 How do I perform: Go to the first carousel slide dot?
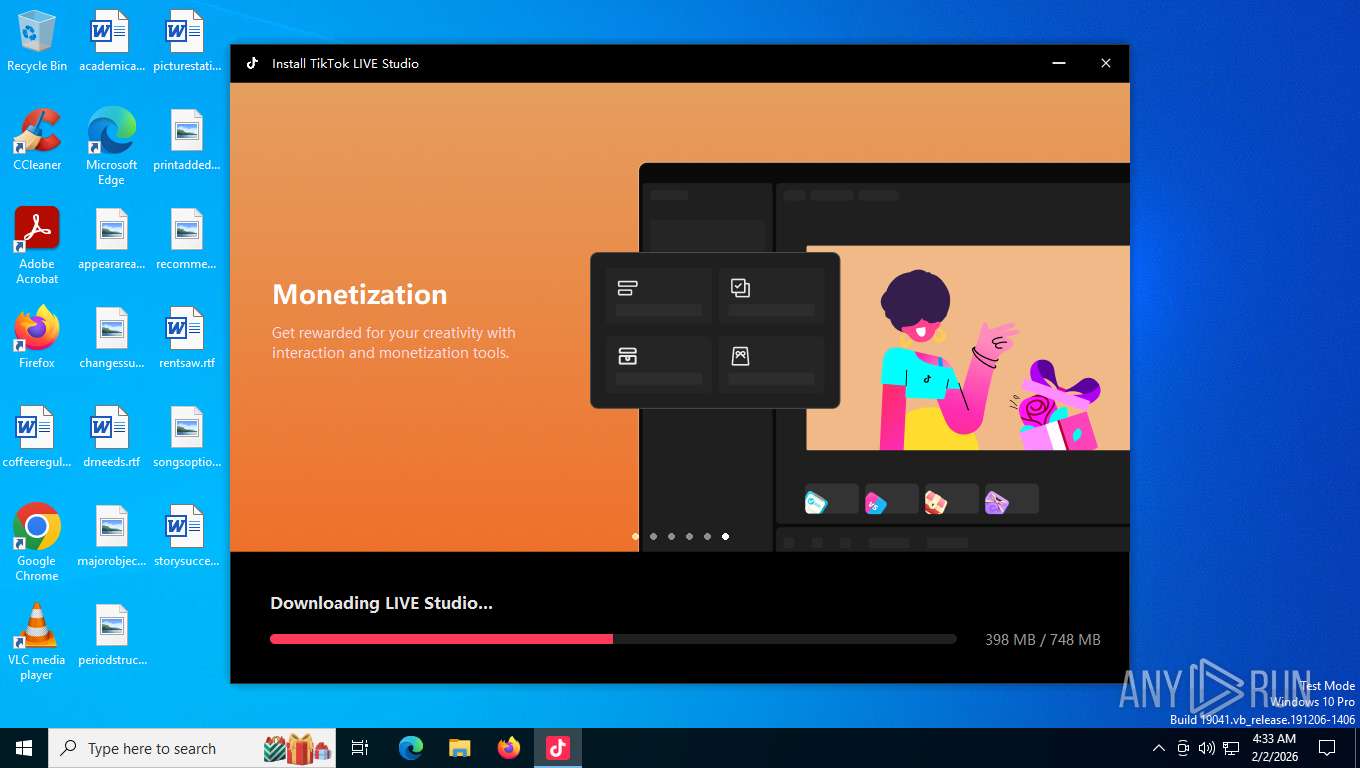(x=635, y=537)
